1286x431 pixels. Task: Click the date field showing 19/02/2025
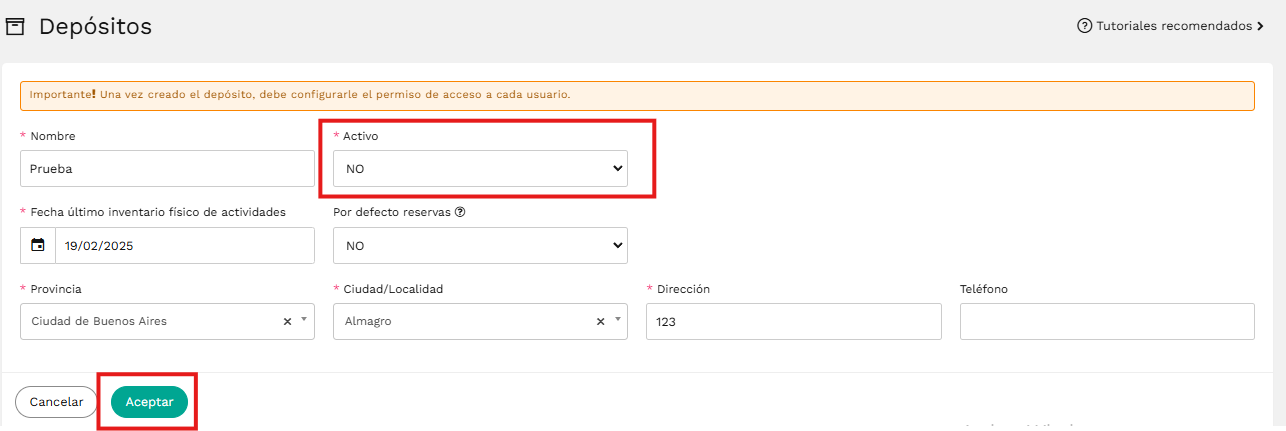coord(185,245)
